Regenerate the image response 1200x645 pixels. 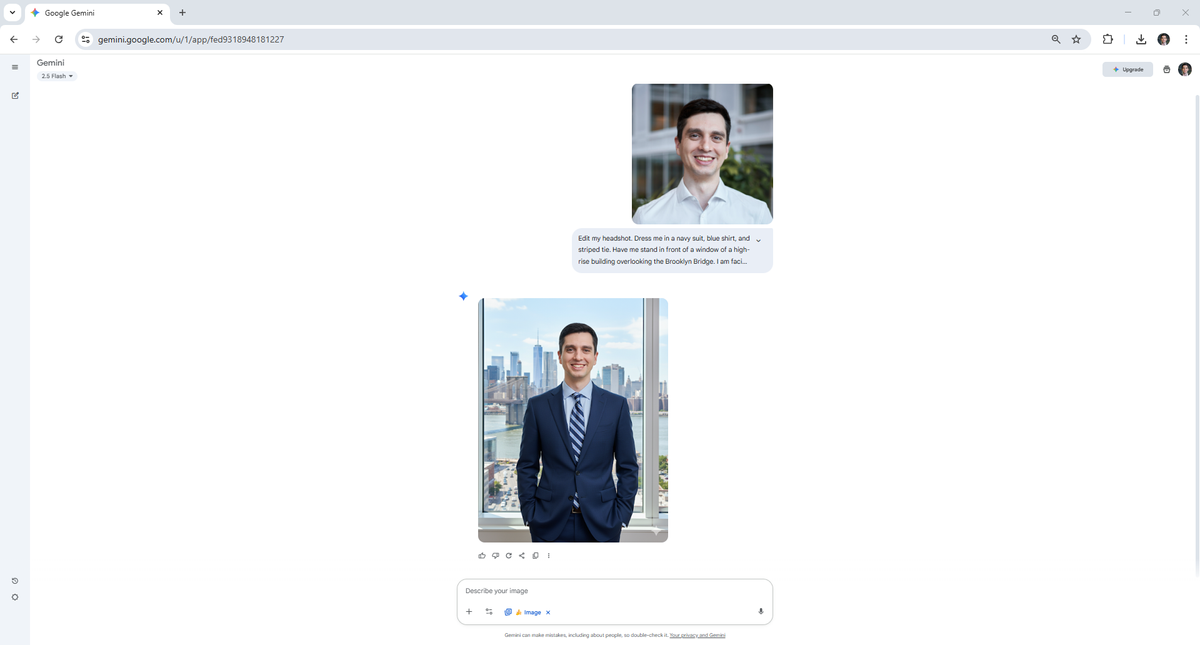[x=508, y=556]
